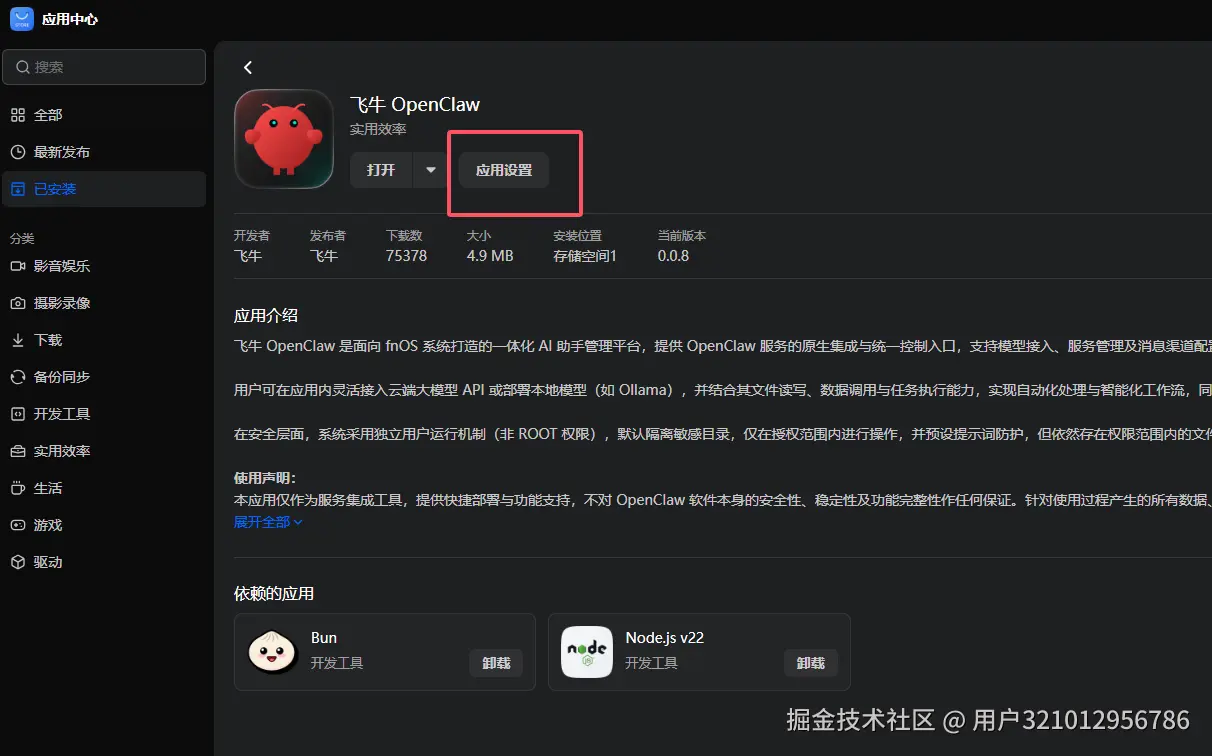Click the 游戏 gamepad icon
This screenshot has width=1212, height=756.
click(18, 525)
